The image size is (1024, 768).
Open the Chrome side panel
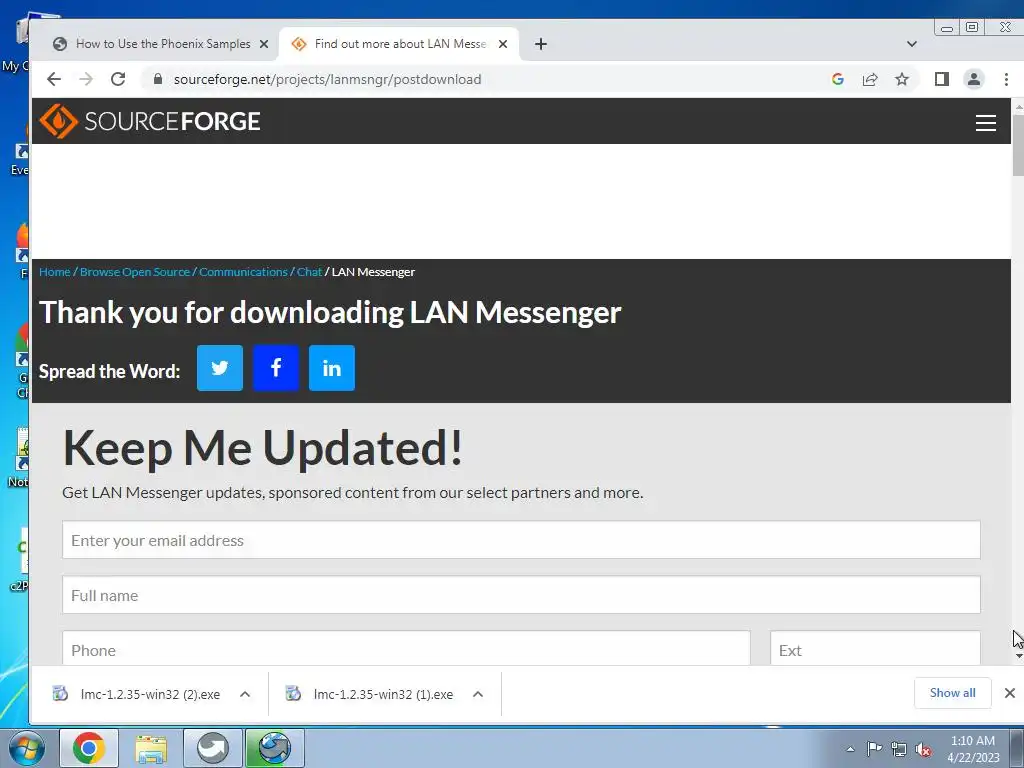pos(942,79)
